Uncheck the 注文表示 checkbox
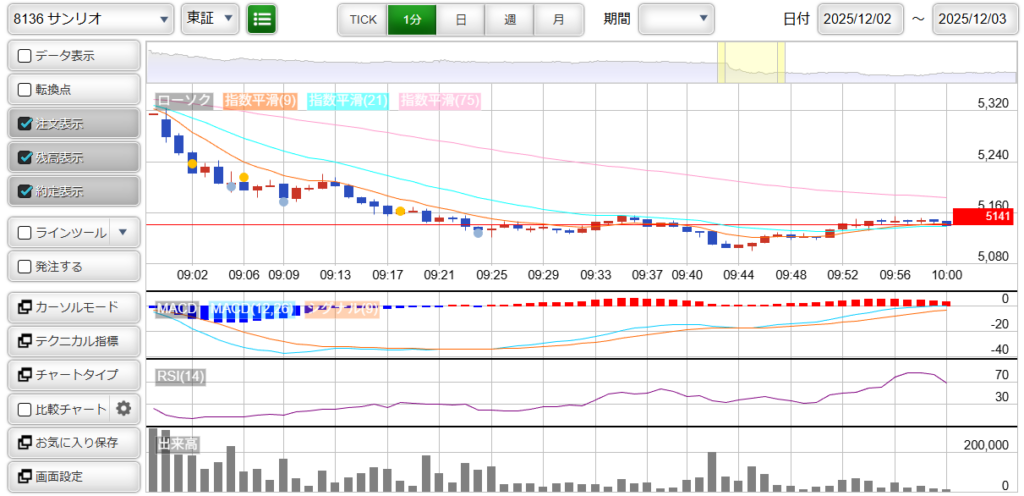 tap(26, 124)
